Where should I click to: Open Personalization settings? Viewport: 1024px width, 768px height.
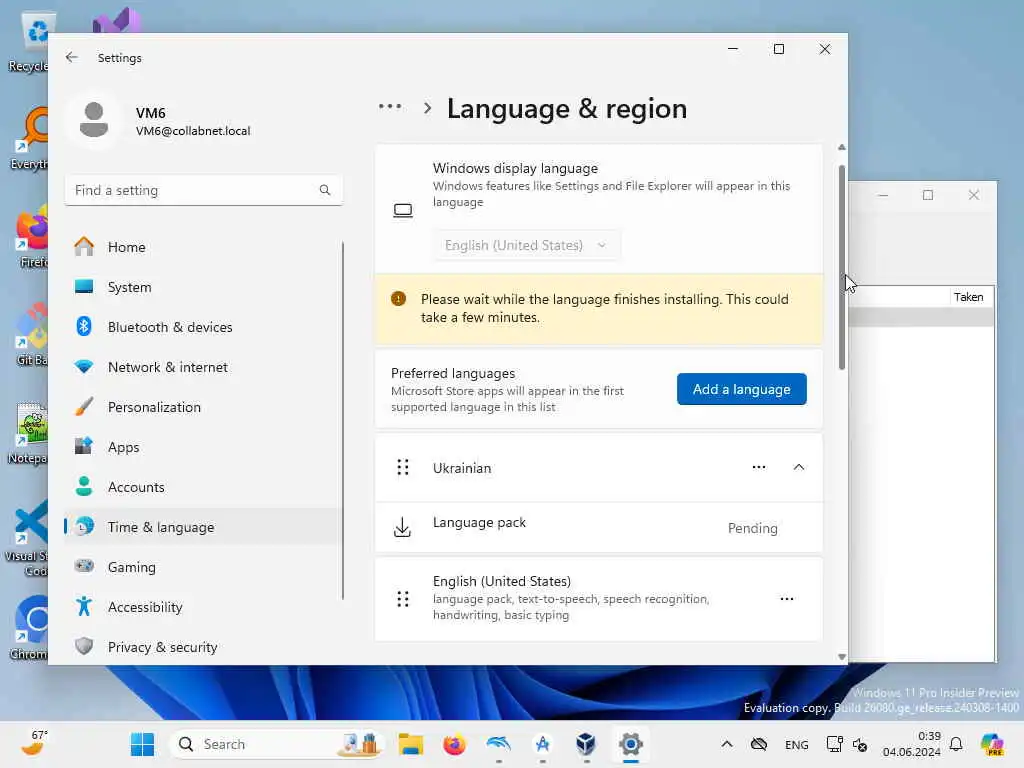(204, 407)
